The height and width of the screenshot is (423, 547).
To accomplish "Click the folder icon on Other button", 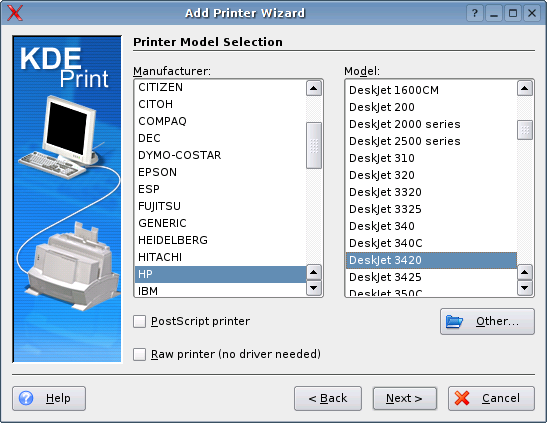I will [x=454, y=321].
